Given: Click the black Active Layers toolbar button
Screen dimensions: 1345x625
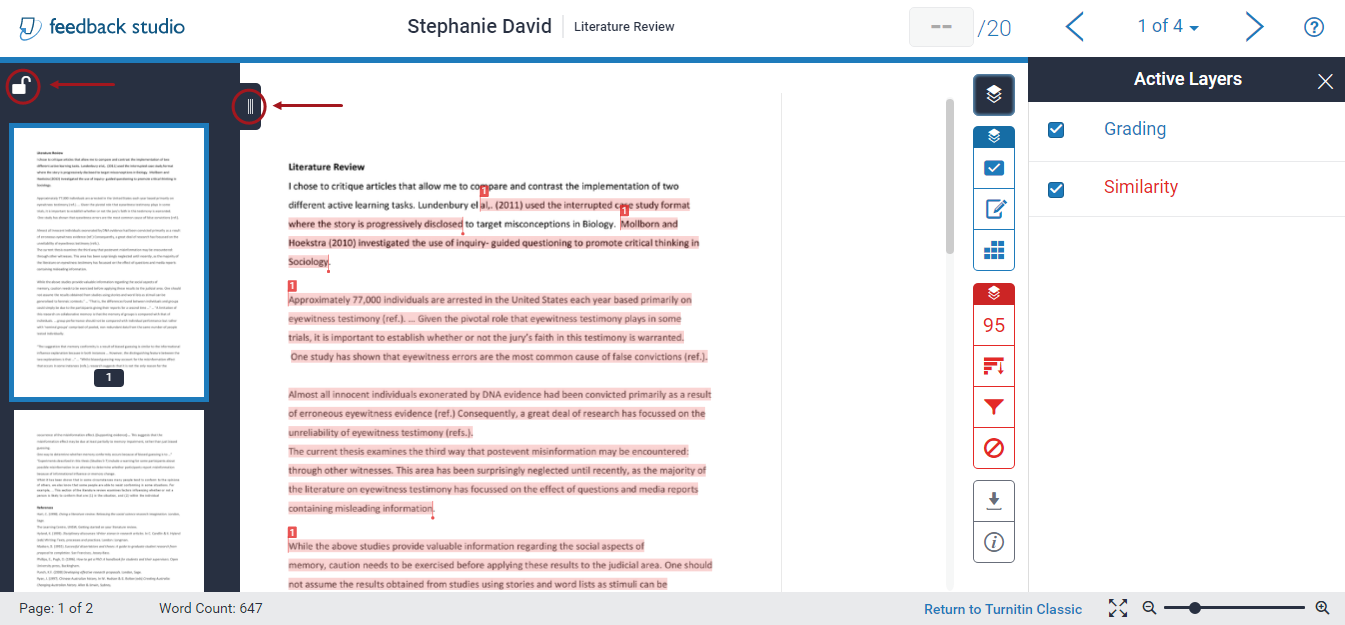Looking at the screenshot, I should (x=994, y=95).
